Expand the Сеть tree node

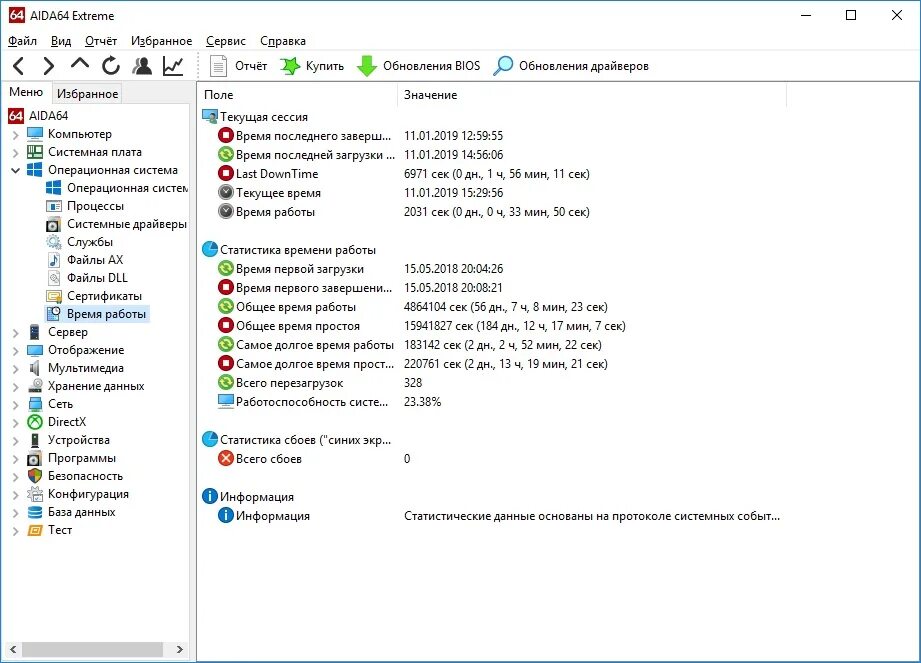click(x=15, y=405)
